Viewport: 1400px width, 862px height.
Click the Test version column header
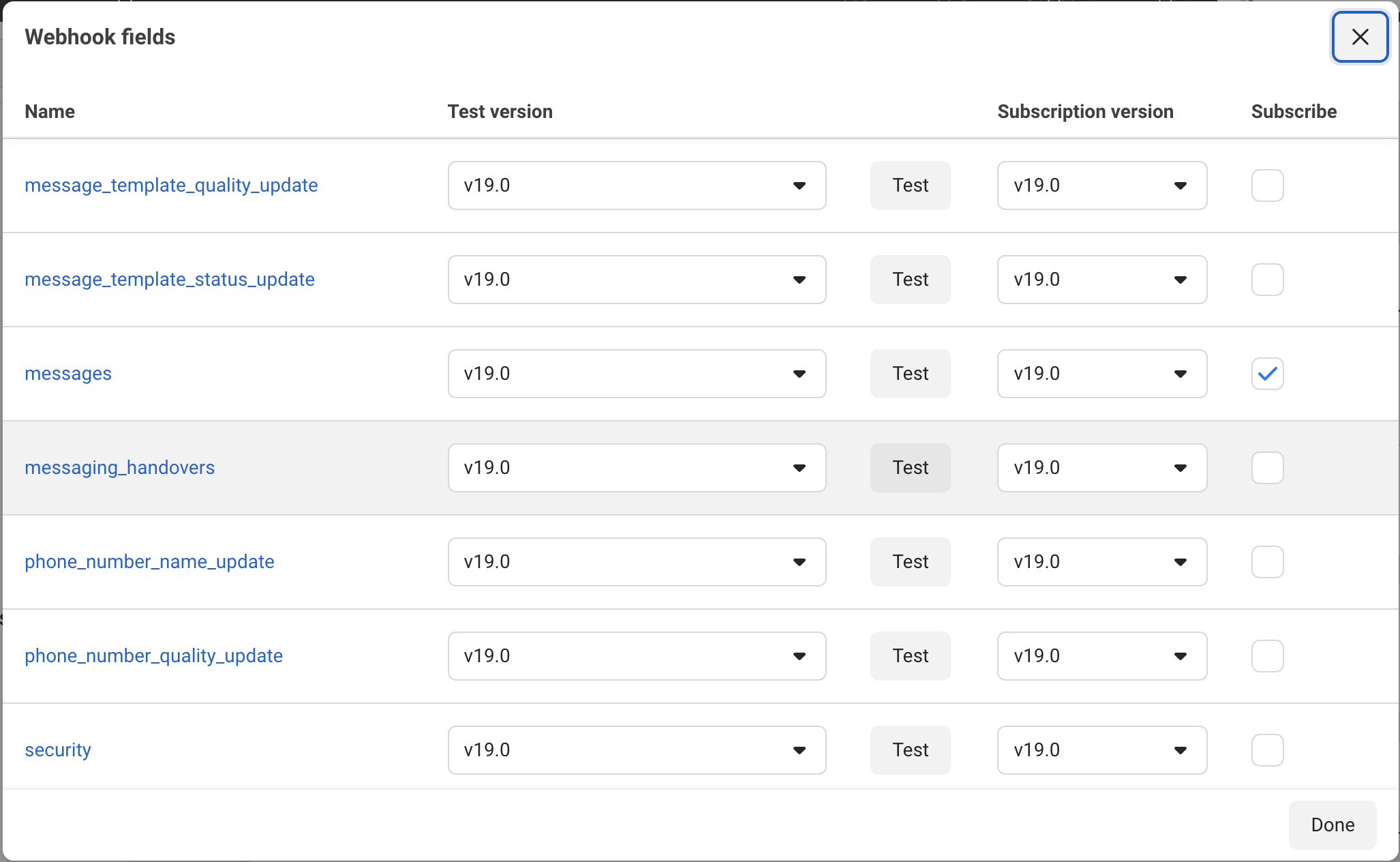click(500, 112)
